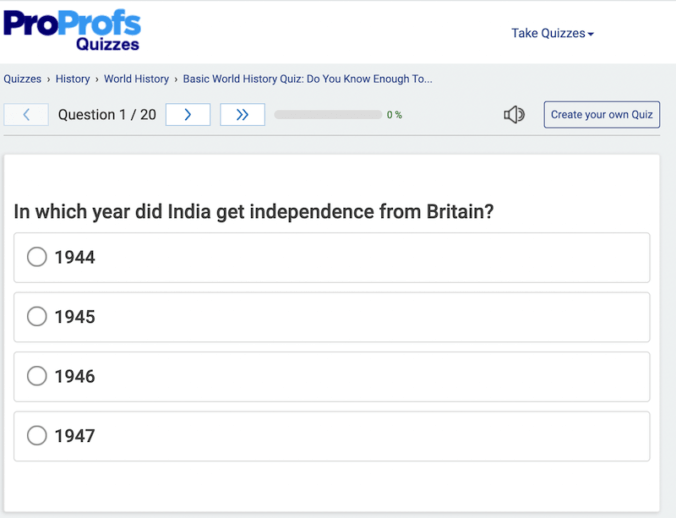Toggle the audio speaker icon
Screen dimensions: 676x518
pyautogui.click(x=514, y=115)
